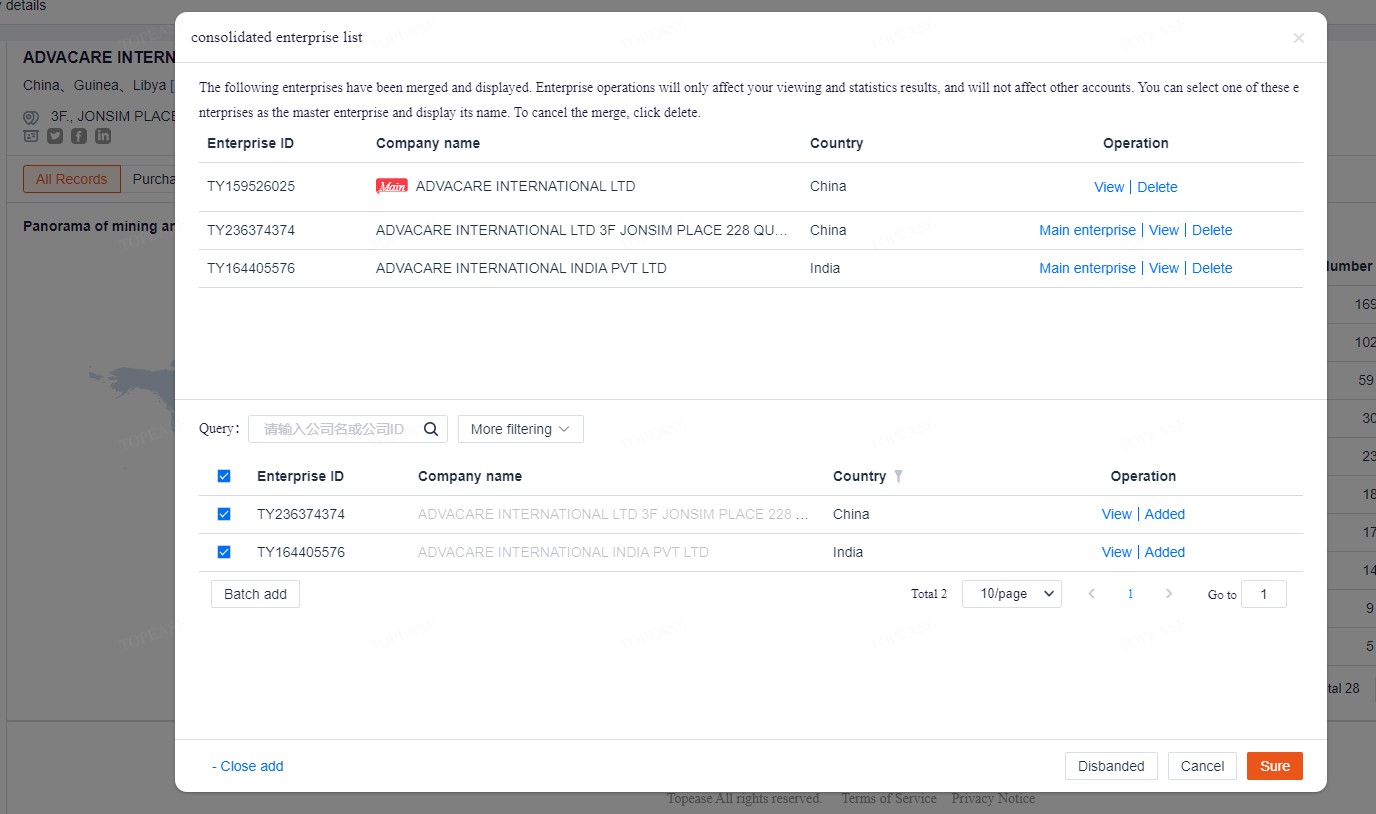1376x814 pixels.
Task: Expand the More filtering dropdown
Action: [520, 429]
